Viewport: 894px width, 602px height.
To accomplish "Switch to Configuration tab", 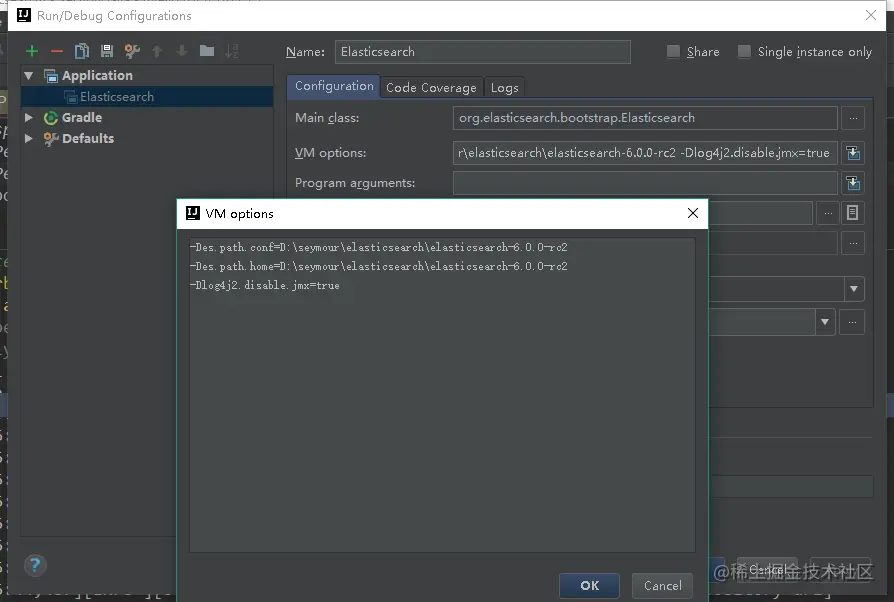I will (334, 87).
